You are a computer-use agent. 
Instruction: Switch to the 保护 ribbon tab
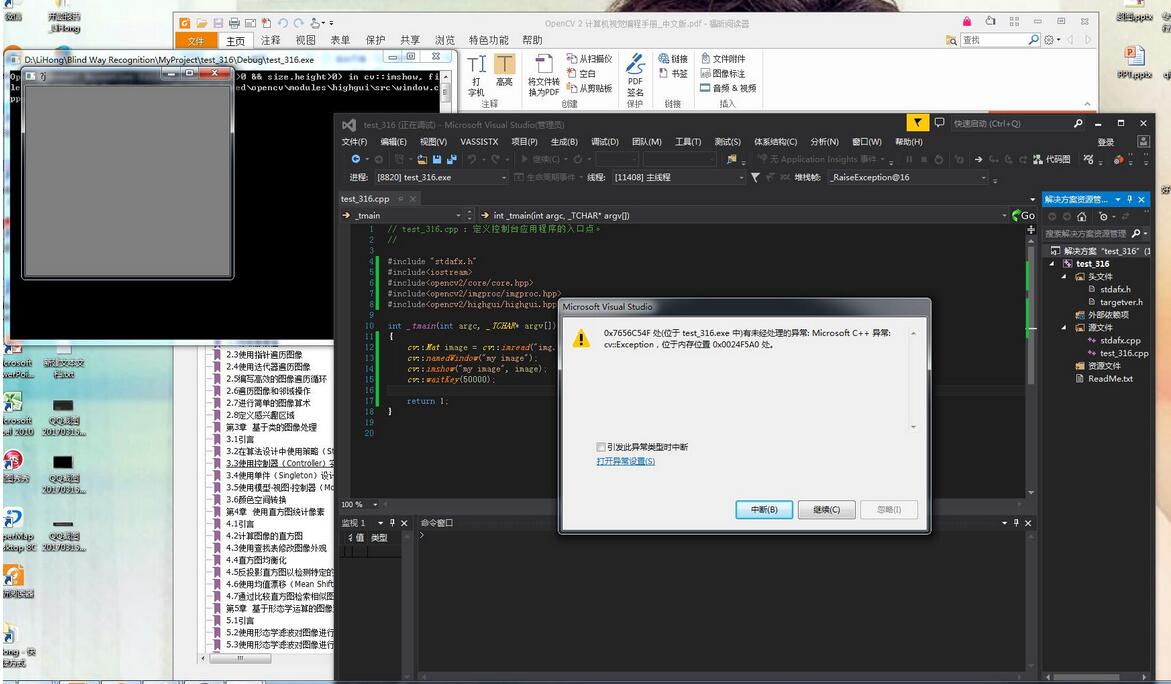point(375,40)
